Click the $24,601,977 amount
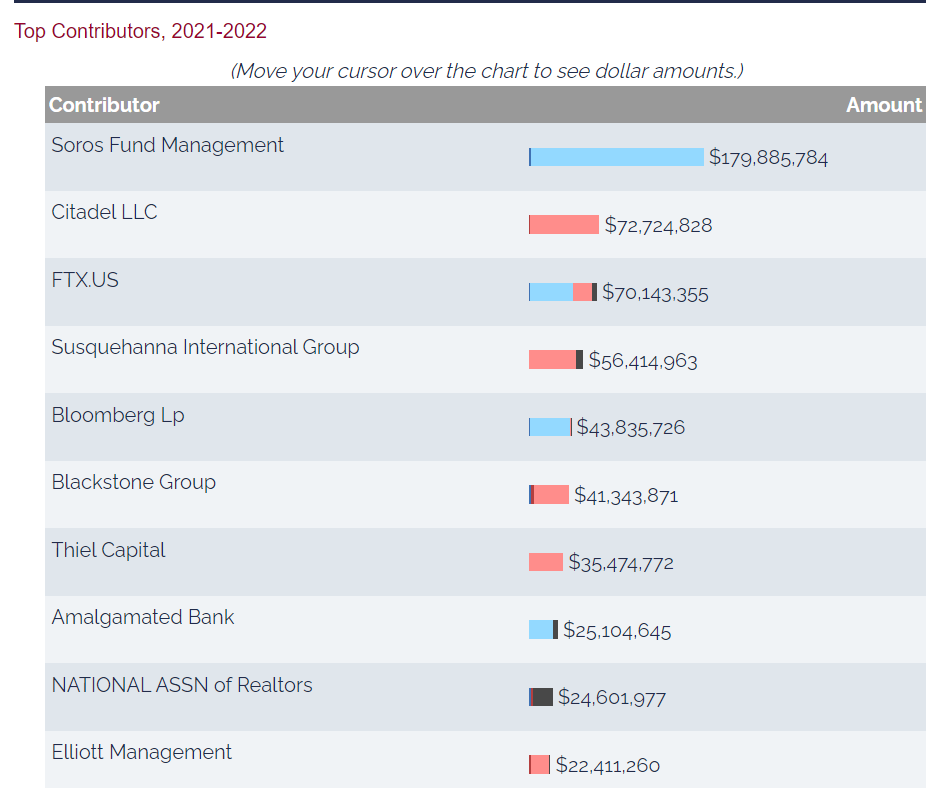The height and width of the screenshot is (788, 945). (x=612, y=698)
